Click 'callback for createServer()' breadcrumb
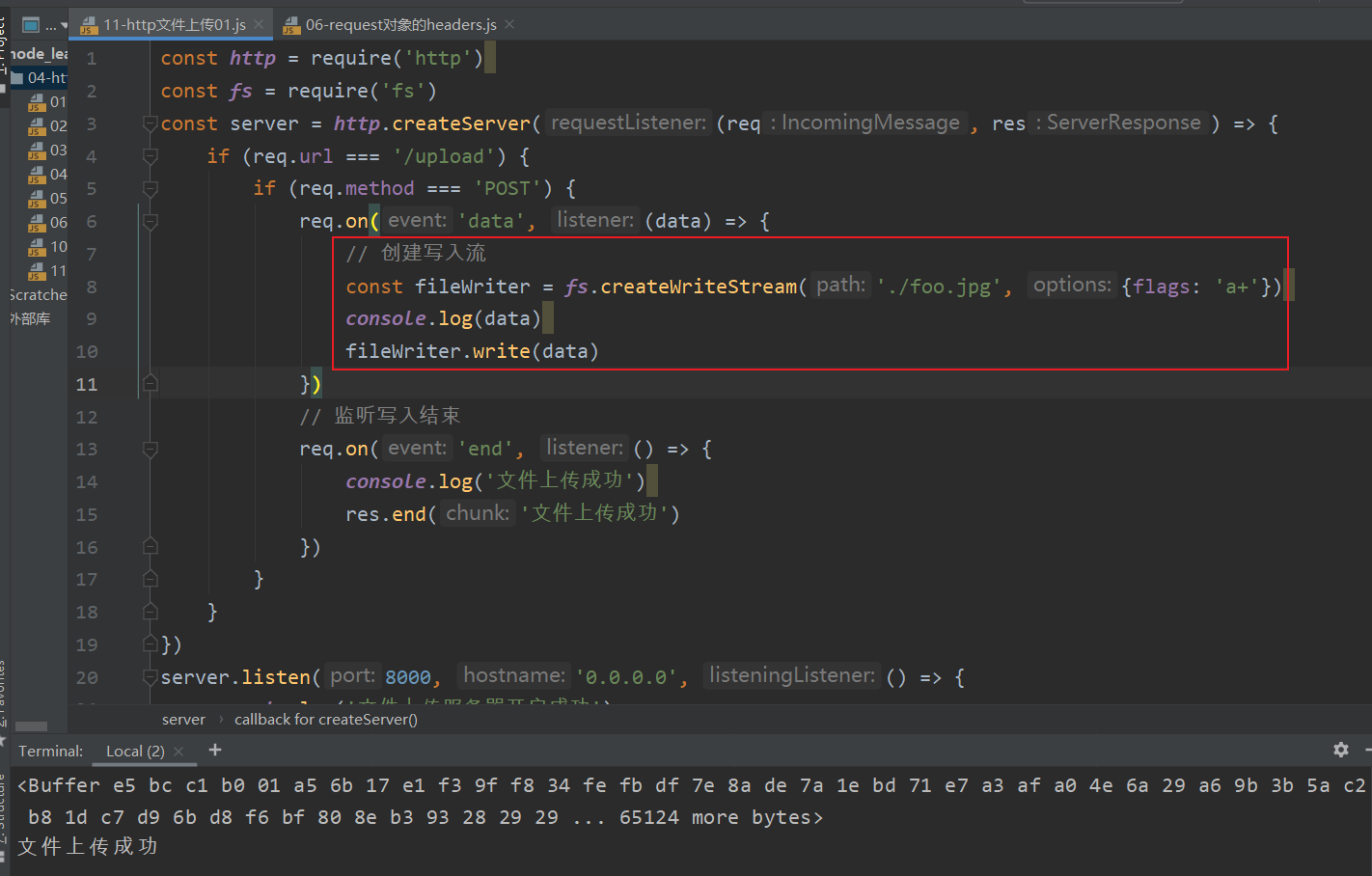This screenshot has height=876, width=1372. pos(326,720)
